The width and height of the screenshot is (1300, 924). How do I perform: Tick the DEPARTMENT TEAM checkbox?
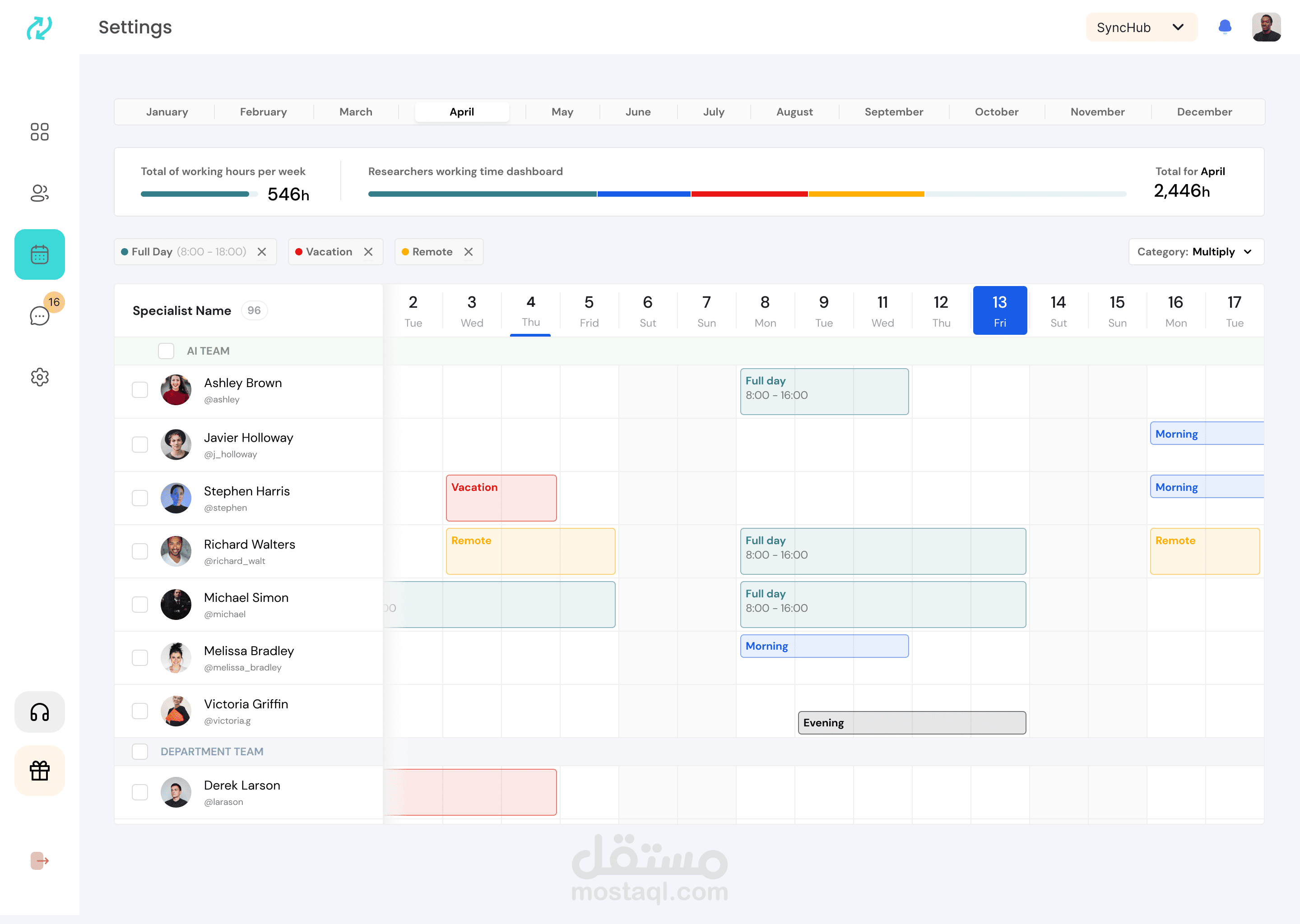(140, 752)
